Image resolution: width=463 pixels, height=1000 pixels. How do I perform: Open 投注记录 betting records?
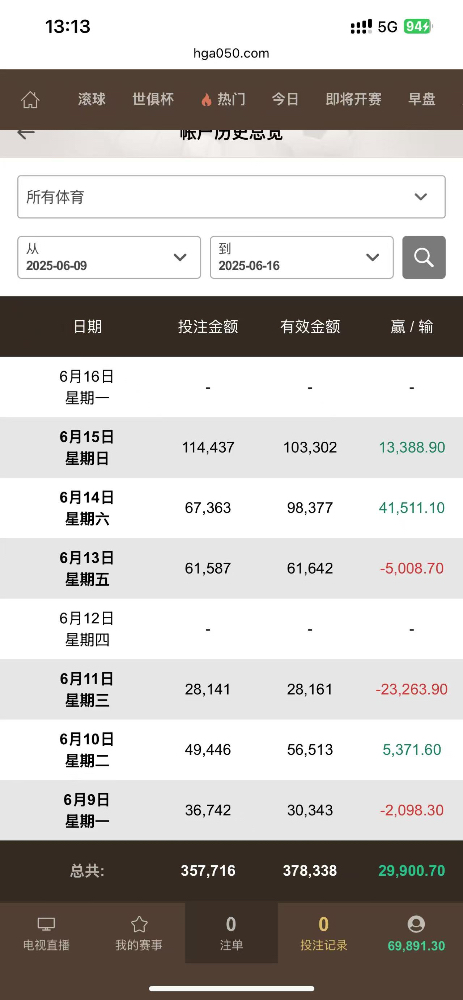pos(324,934)
